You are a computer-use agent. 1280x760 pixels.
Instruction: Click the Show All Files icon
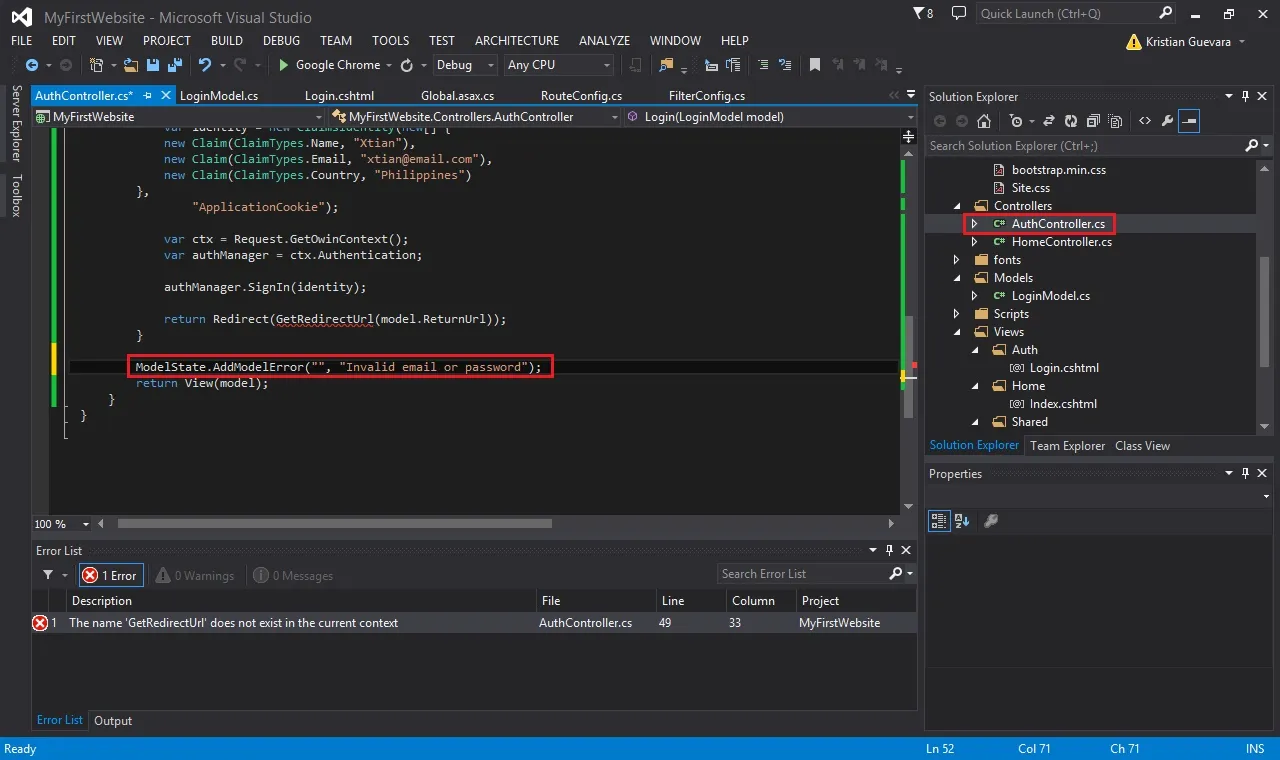tap(1115, 121)
